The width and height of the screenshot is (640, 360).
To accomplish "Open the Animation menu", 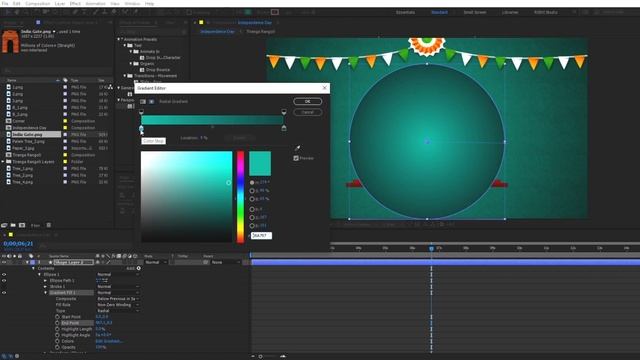I will [x=96, y=3].
